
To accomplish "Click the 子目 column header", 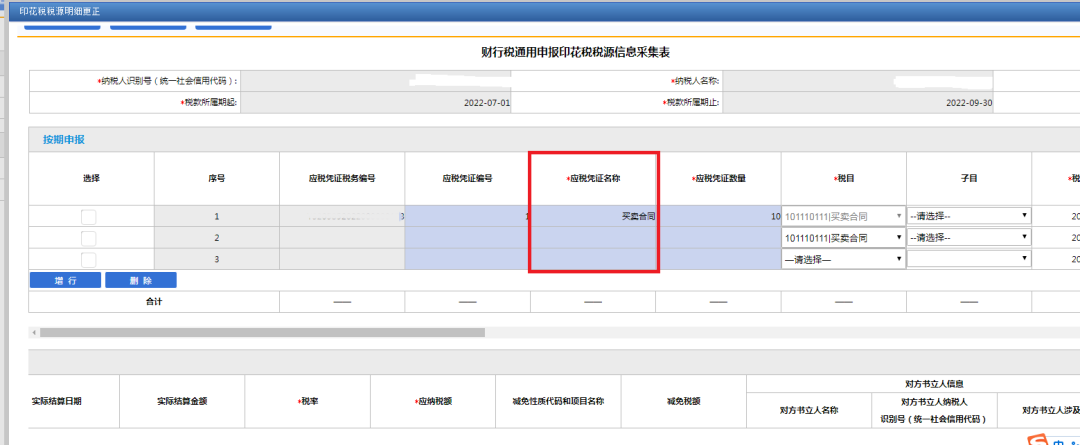I will [x=969, y=178].
